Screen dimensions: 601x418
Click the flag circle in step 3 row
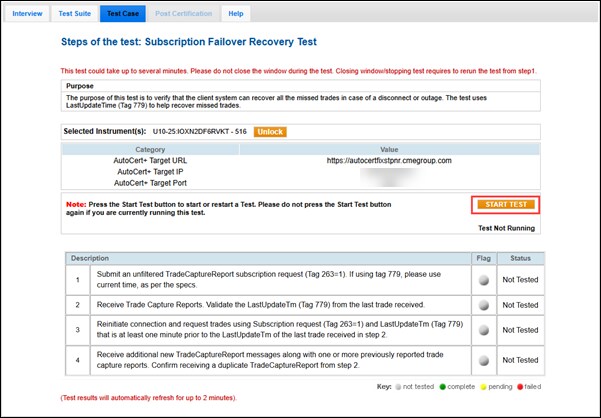point(482,331)
